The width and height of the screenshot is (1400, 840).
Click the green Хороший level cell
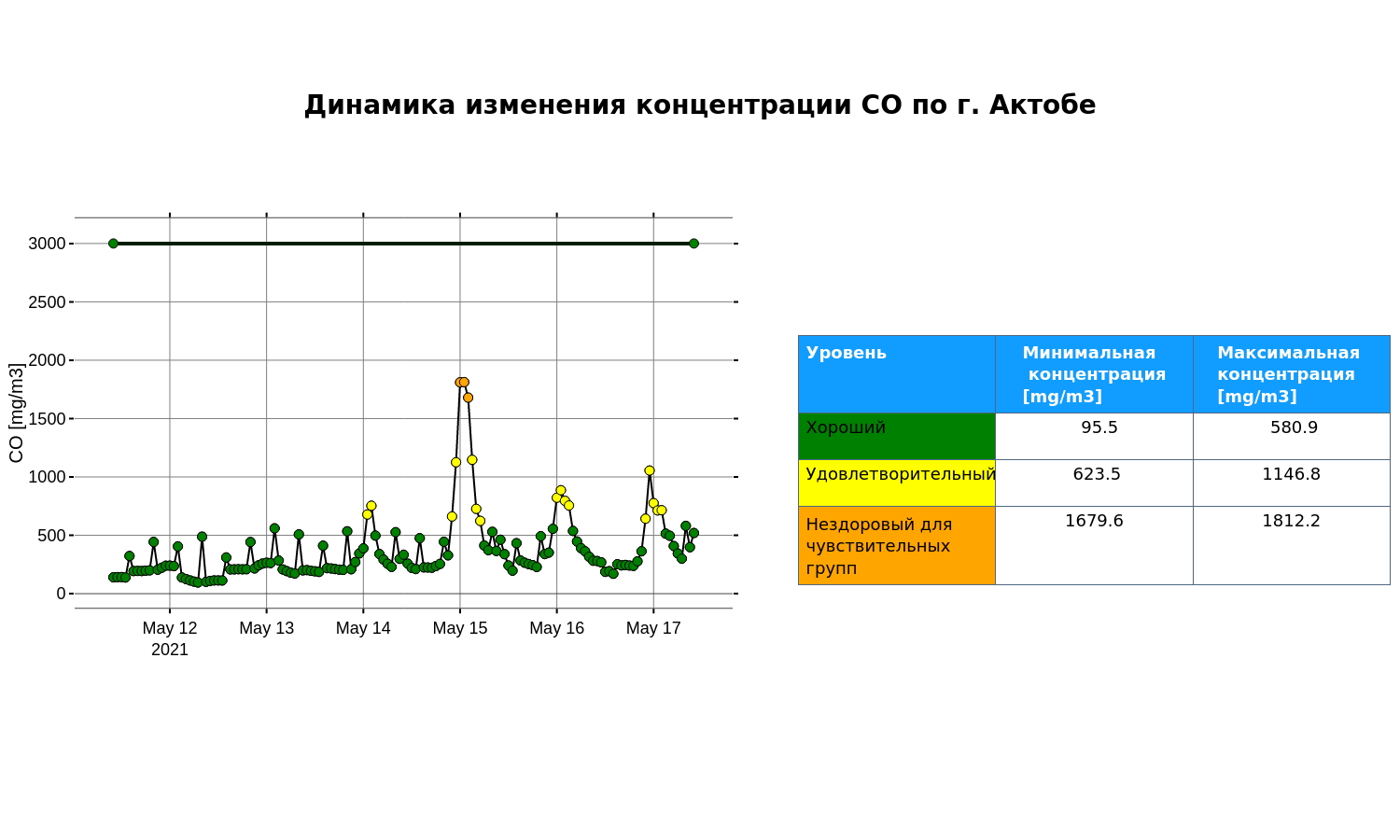[x=897, y=436]
